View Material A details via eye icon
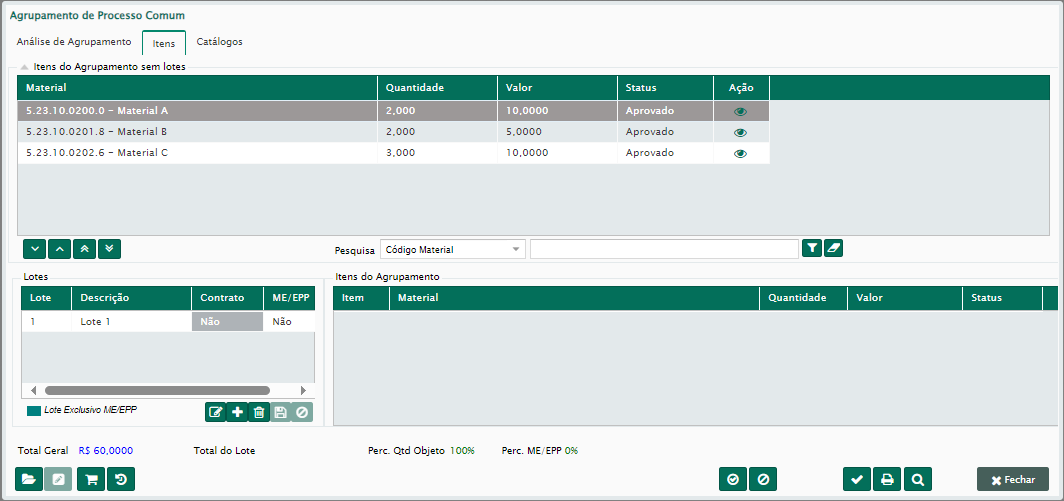 [x=740, y=111]
